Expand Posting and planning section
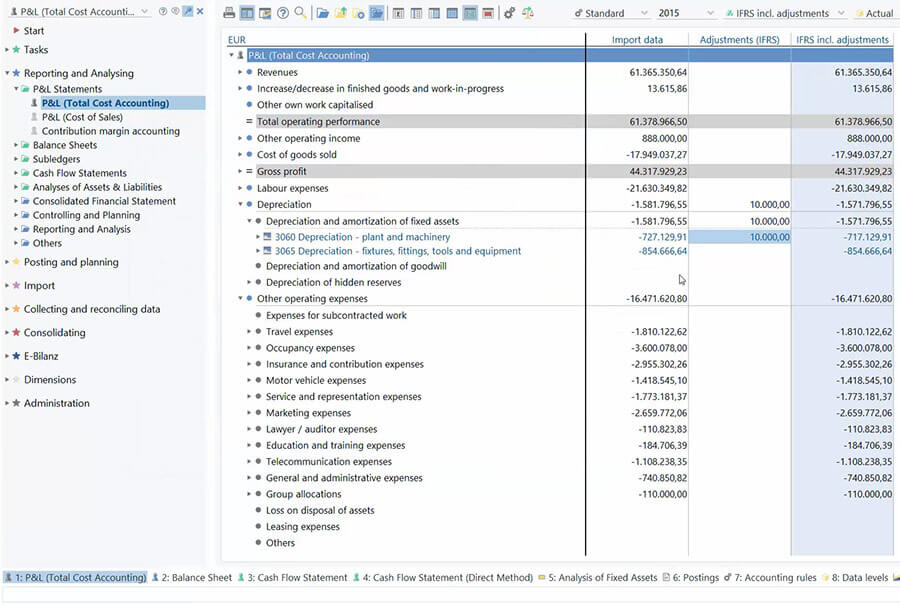 pos(6,262)
